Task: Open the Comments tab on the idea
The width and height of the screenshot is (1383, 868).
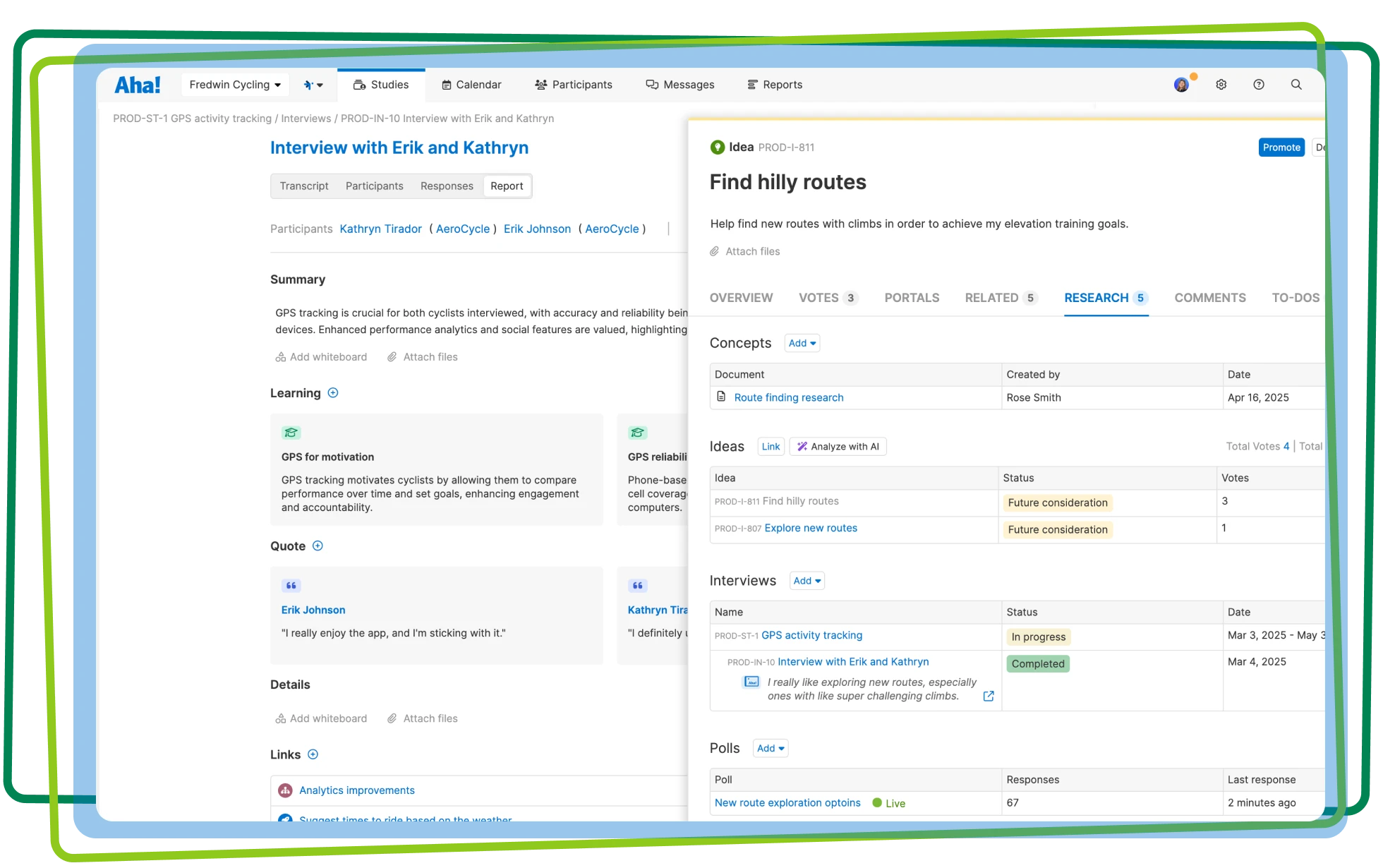Action: coord(1209,298)
